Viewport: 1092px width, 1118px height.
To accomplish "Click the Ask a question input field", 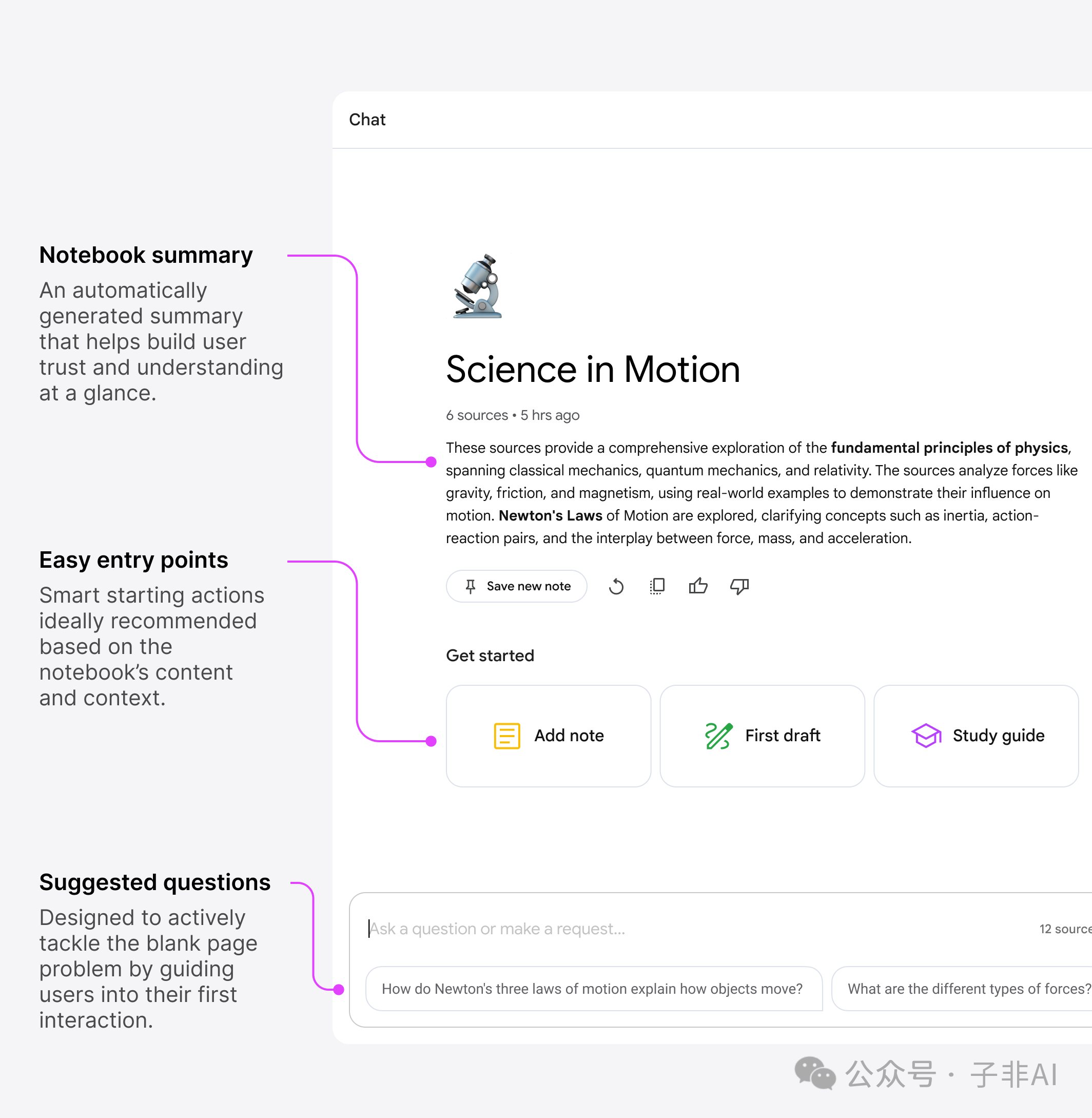I will (x=631, y=929).
